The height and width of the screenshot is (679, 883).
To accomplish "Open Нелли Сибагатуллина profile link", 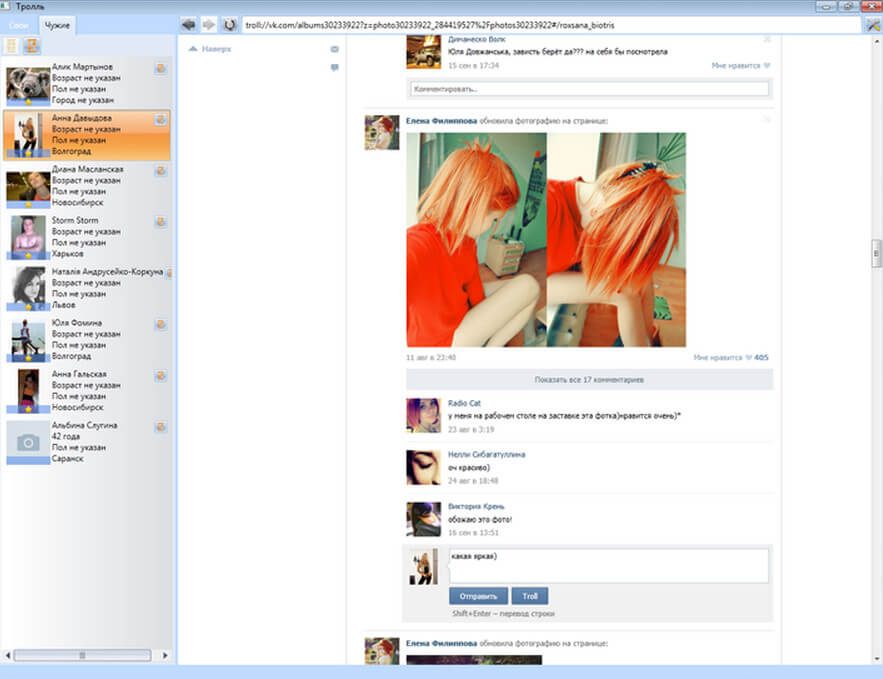I will point(487,454).
